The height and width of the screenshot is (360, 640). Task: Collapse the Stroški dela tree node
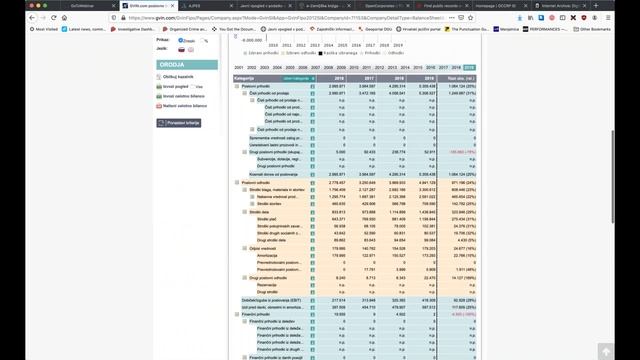click(244, 212)
